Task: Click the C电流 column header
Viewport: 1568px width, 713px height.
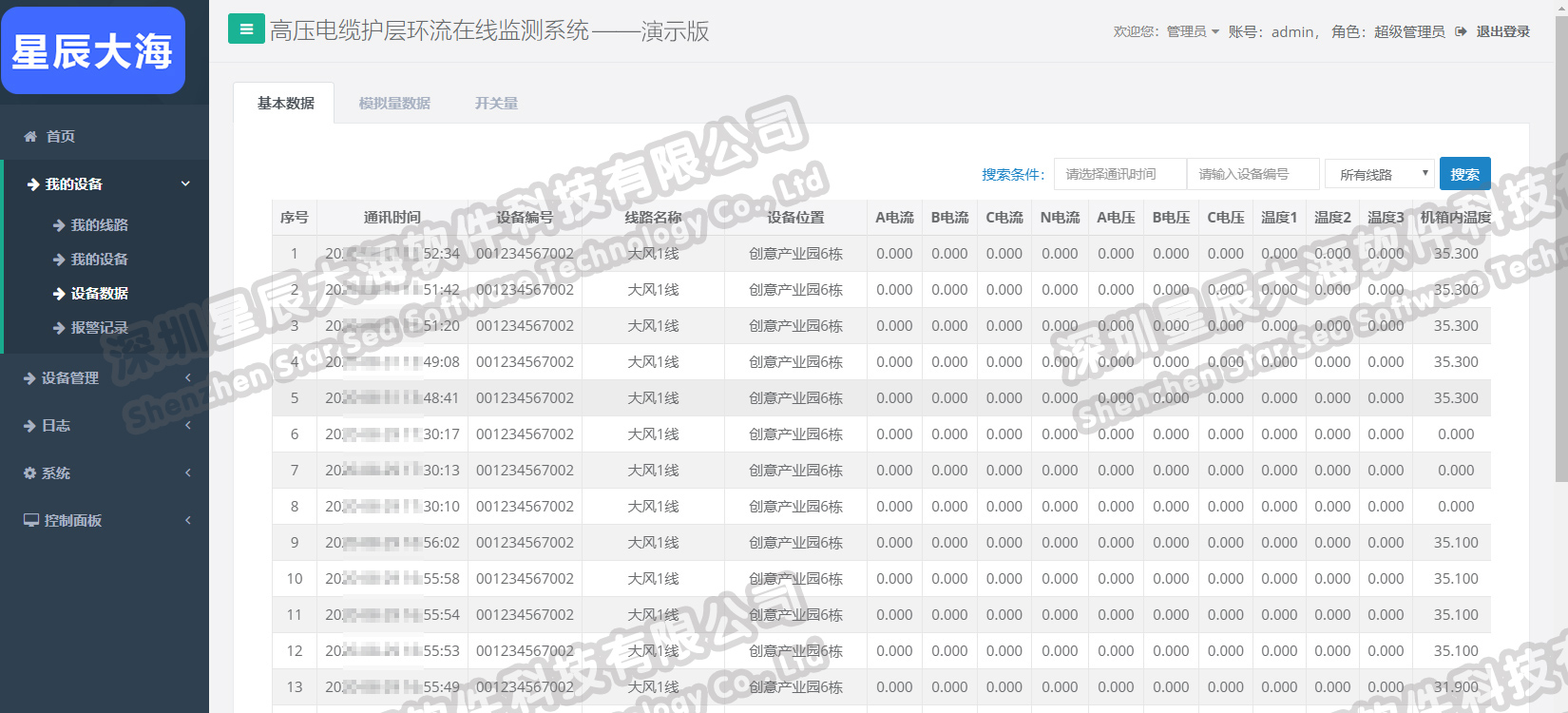Action: (1004, 218)
